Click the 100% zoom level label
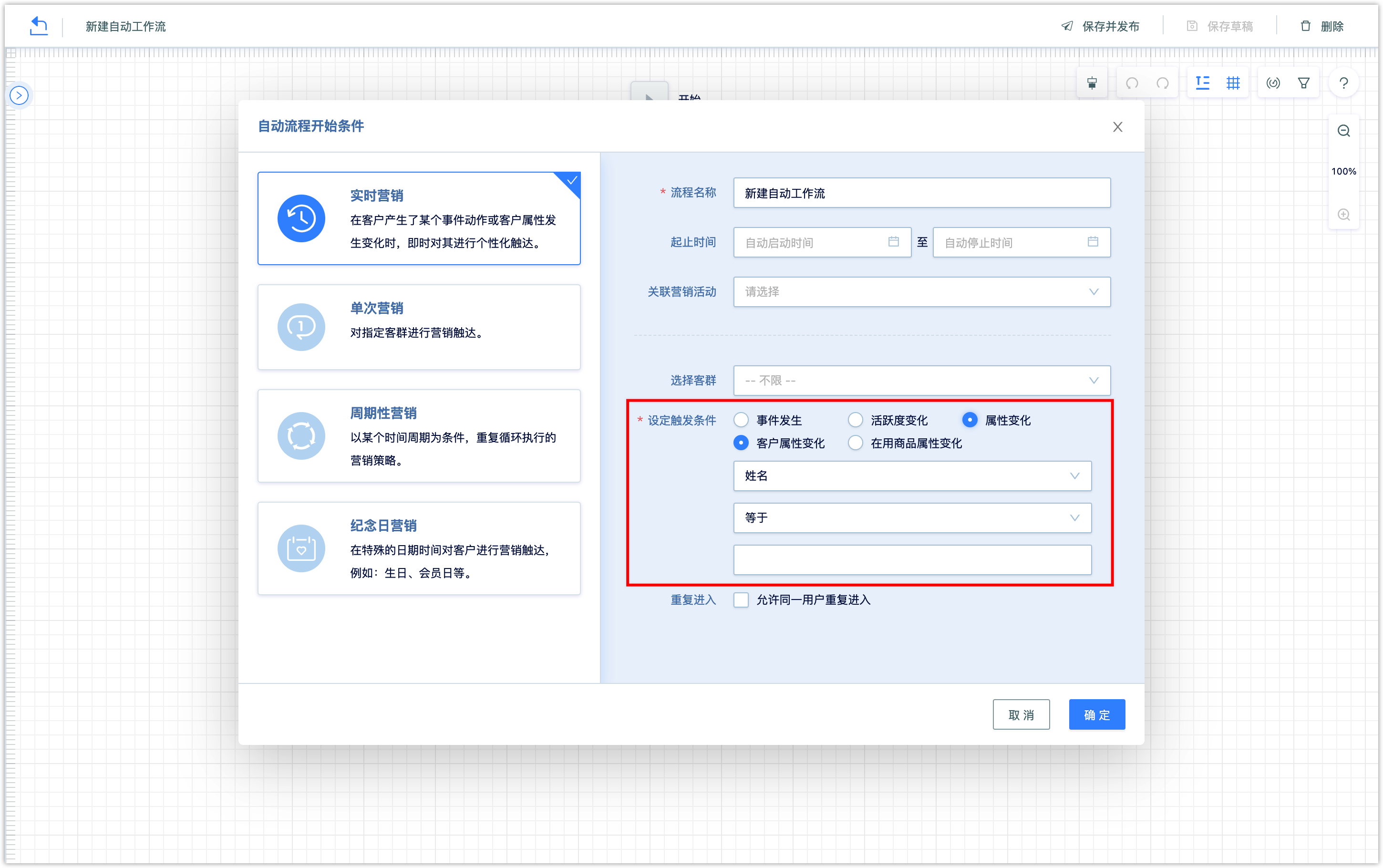The width and height of the screenshot is (1383, 868). (1343, 172)
